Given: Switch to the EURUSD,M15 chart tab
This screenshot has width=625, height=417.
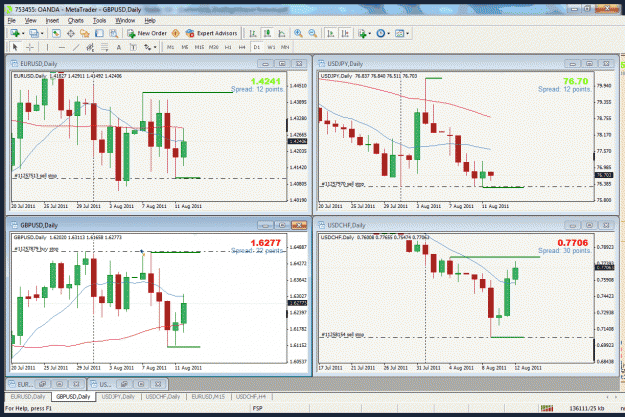Looking at the screenshot, I should coord(208,397).
